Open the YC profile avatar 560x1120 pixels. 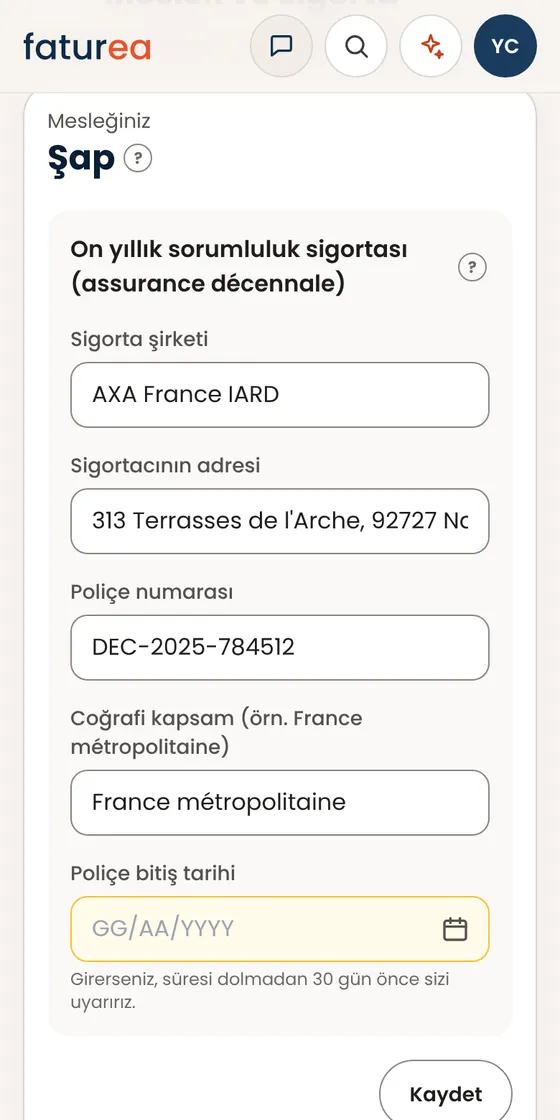[x=505, y=46]
